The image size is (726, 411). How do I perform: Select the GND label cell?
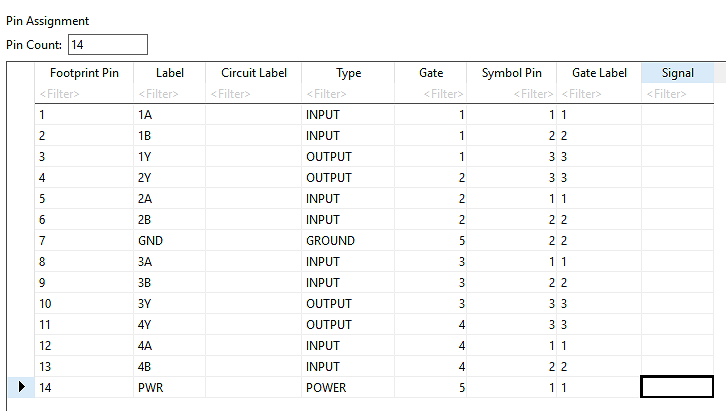169,241
